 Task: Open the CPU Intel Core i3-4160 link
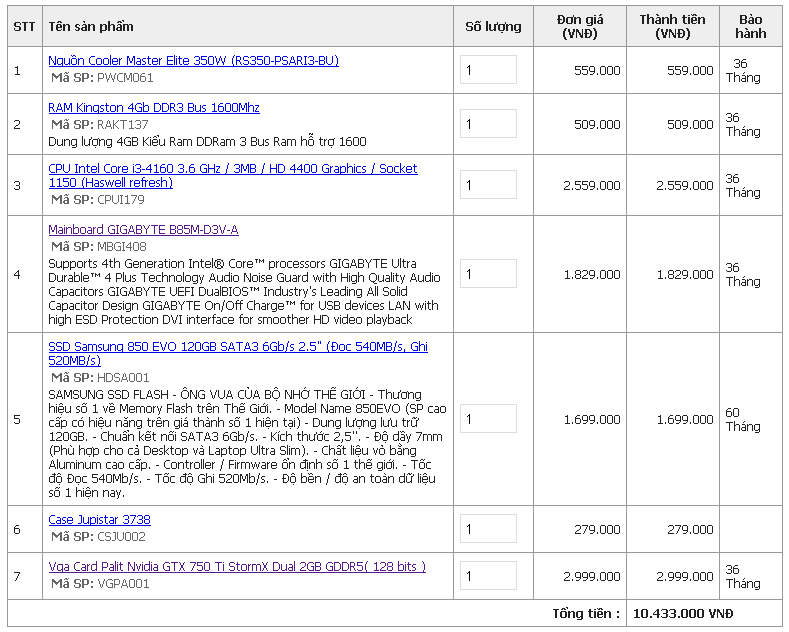(x=232, y=176)
